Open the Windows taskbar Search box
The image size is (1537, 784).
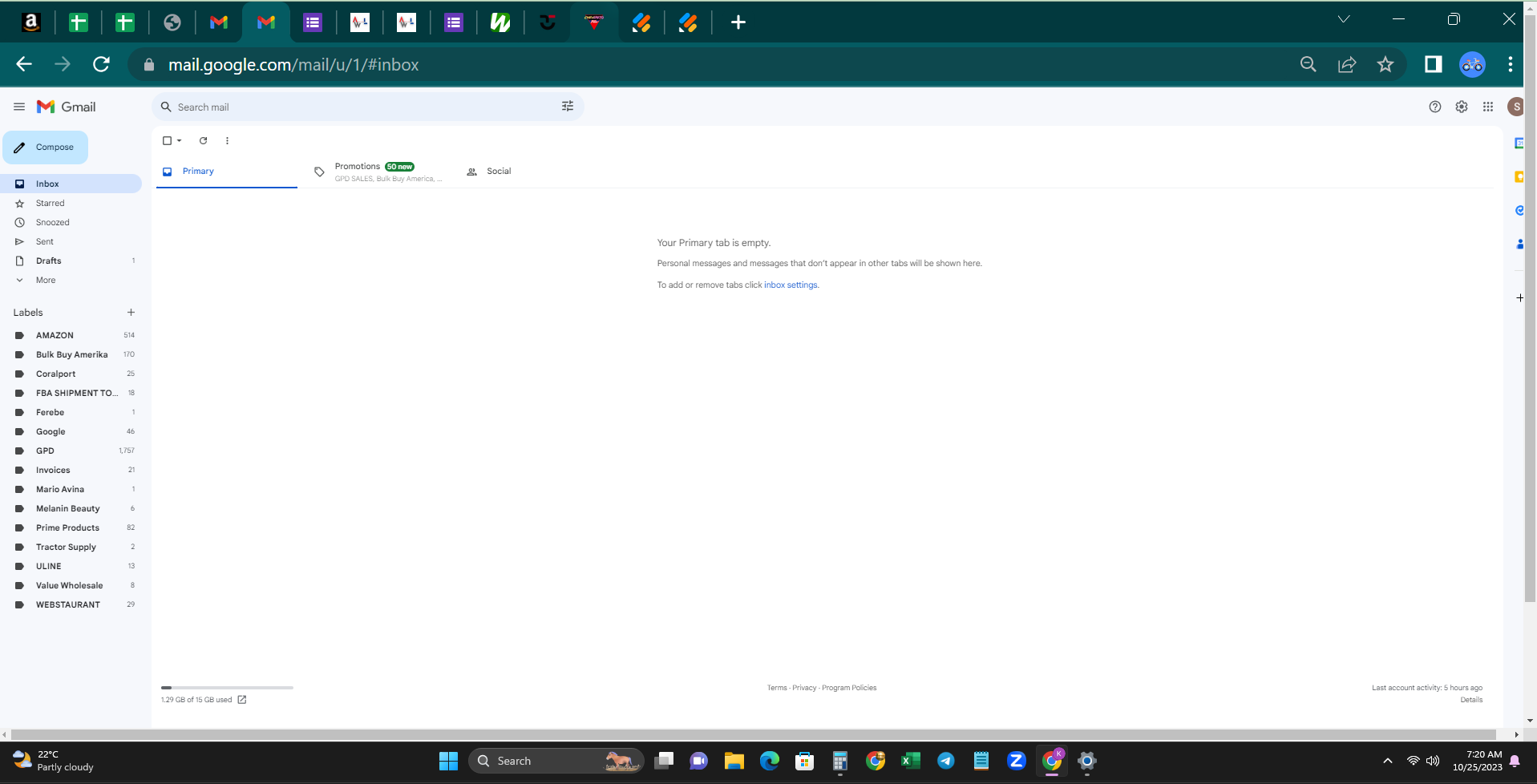556,761
